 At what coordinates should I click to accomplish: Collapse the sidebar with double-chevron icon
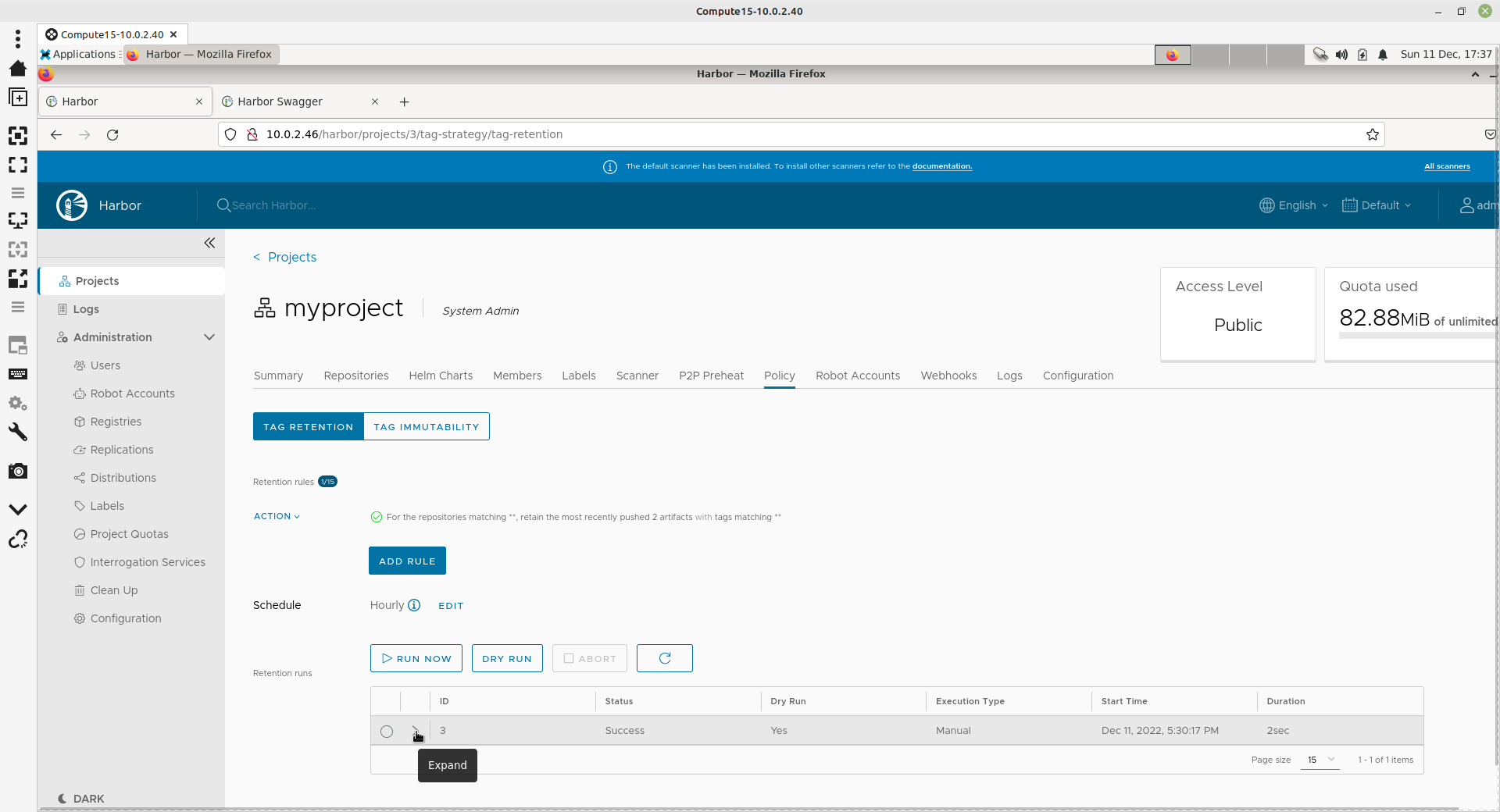(x=209, y=243)
